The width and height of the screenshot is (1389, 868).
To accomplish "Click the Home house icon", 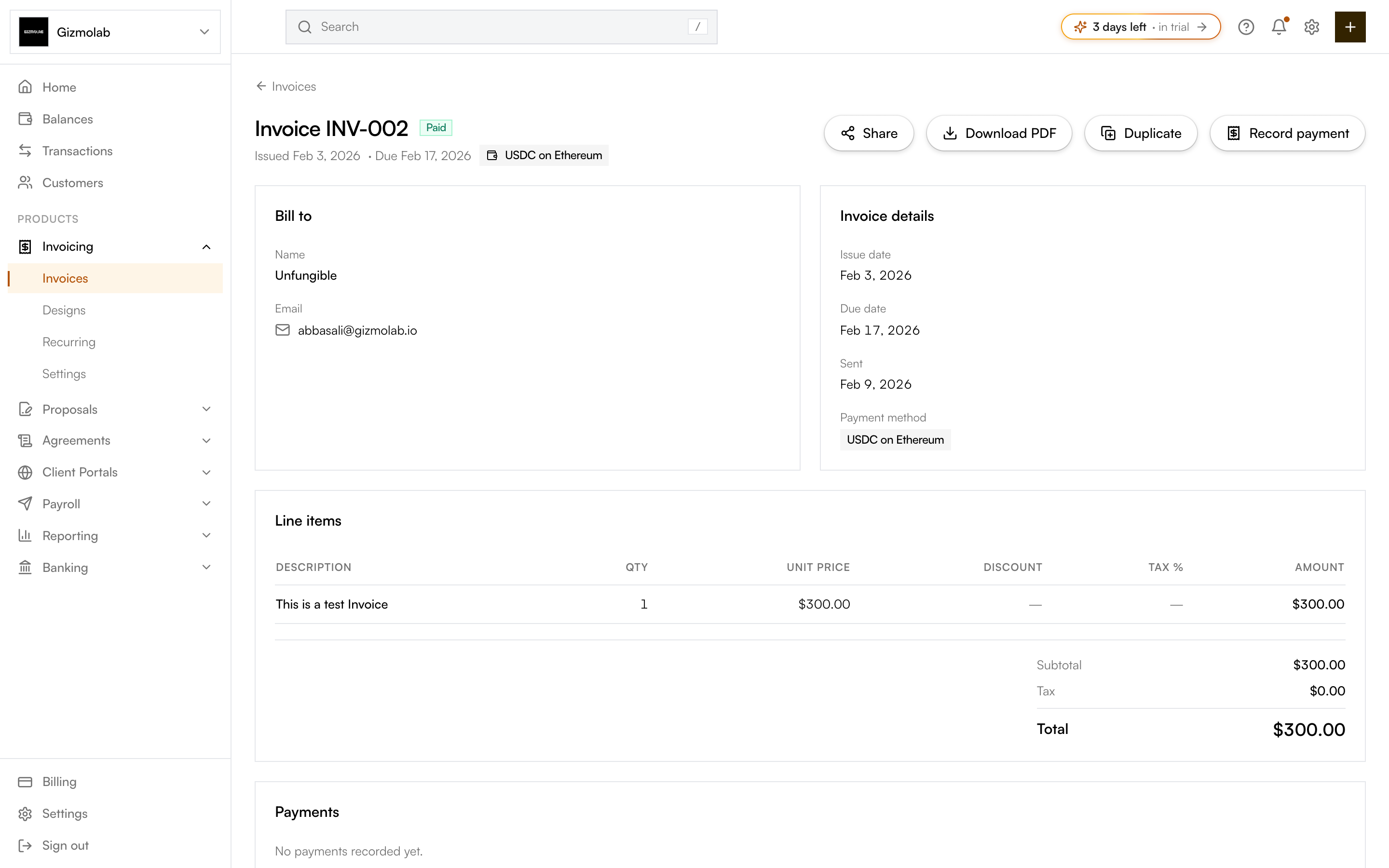I will pos(25,87).
